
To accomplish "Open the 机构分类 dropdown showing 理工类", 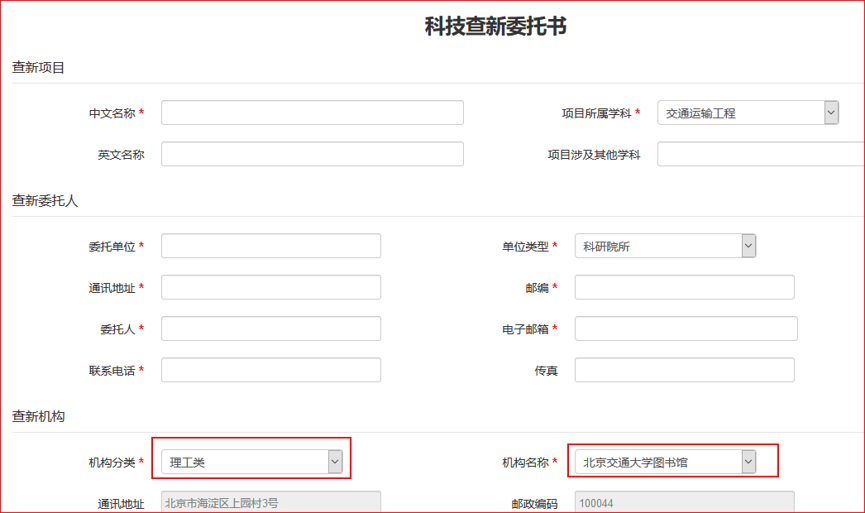I will pos(252,462).
